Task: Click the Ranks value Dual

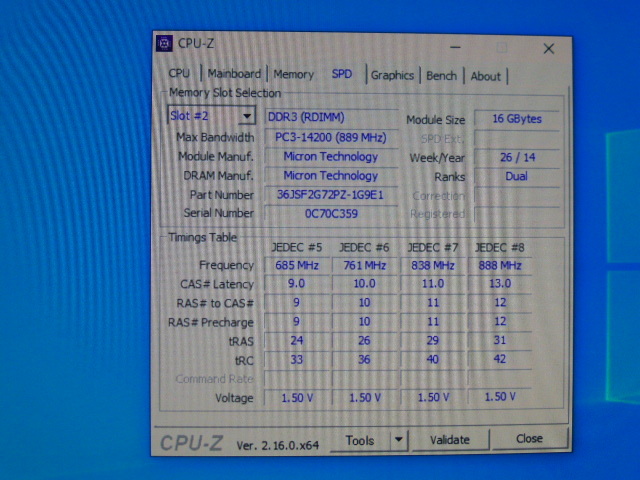Action: 517,176
